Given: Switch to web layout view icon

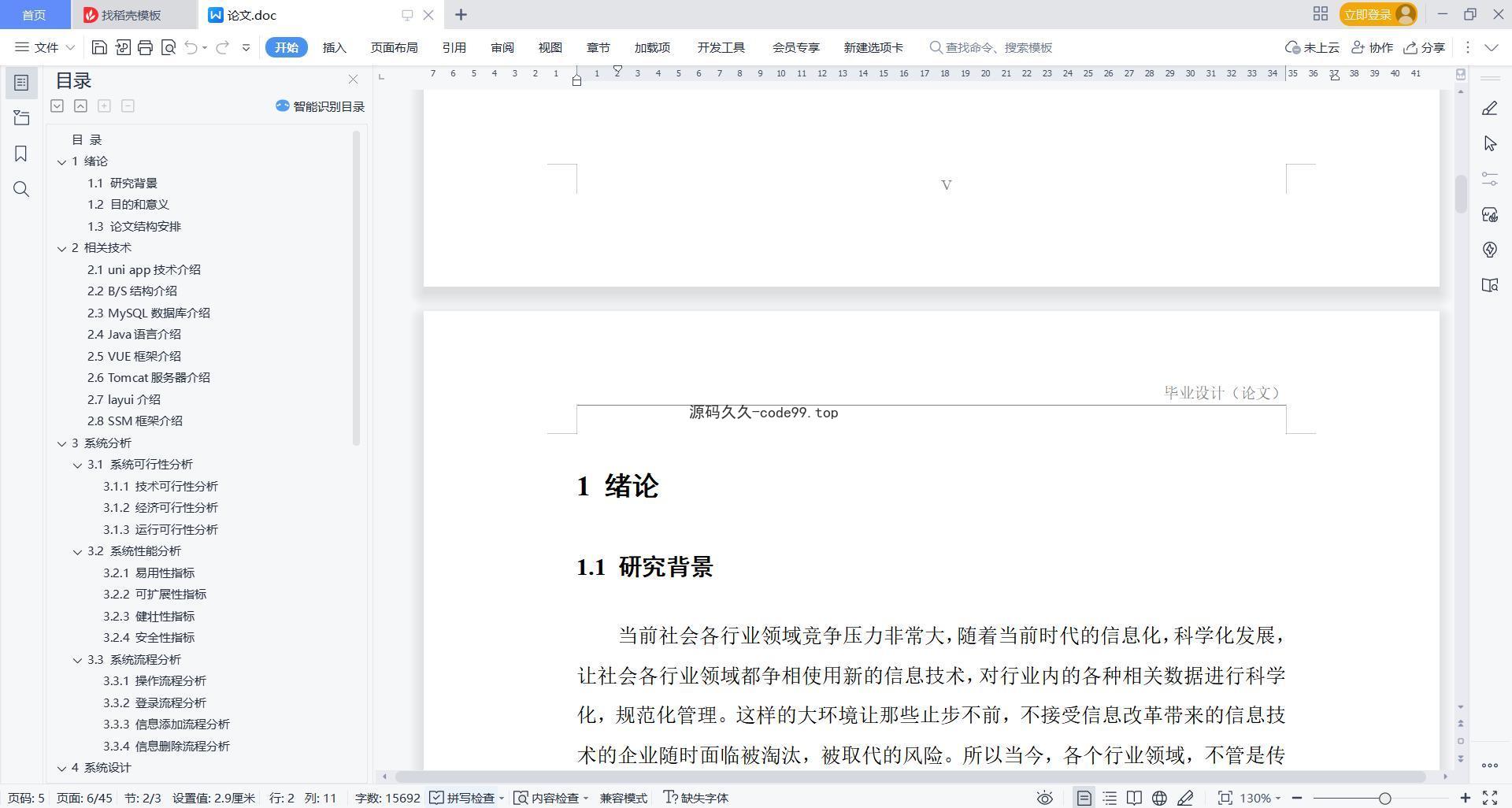Looking at the screenshot, I should click(1159, 798).
